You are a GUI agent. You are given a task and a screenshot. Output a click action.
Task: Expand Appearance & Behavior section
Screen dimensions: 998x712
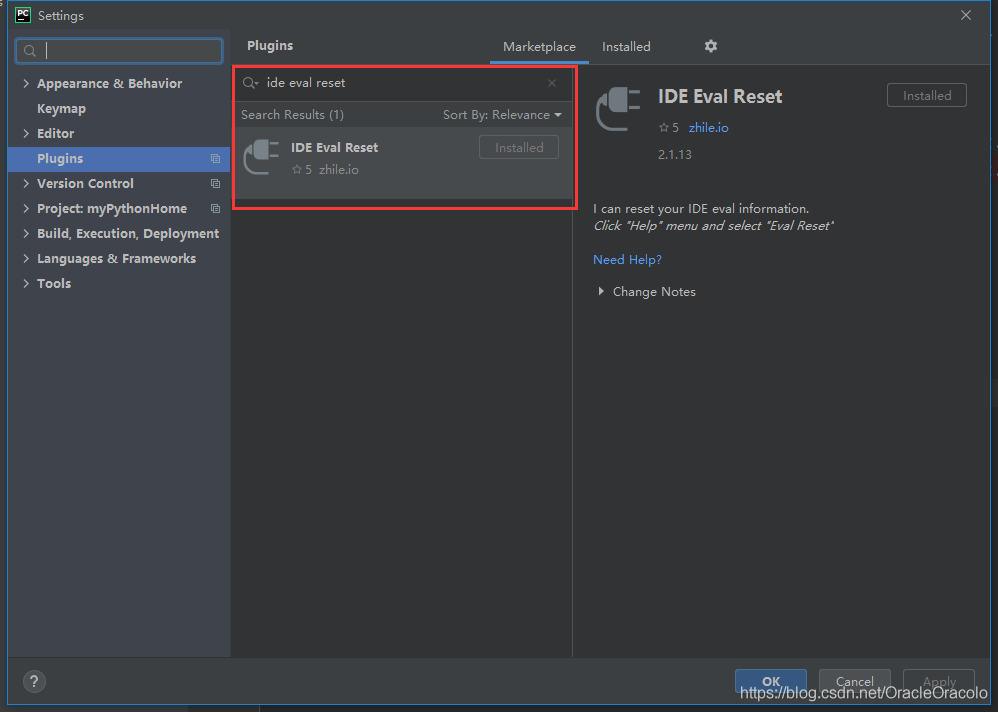point(26,83)
